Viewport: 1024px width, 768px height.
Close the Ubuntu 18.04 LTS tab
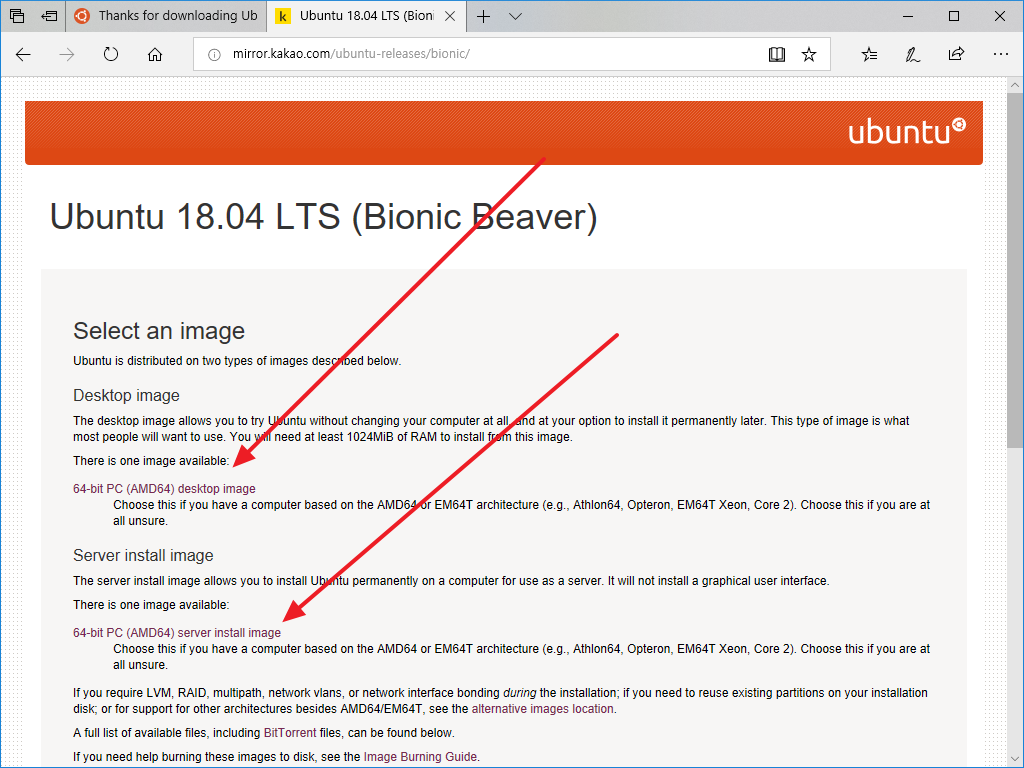(450, 16)
